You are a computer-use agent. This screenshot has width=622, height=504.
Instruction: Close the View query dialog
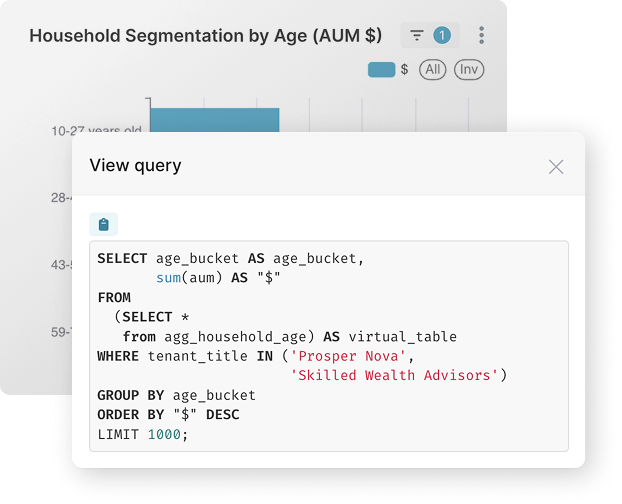556,167
